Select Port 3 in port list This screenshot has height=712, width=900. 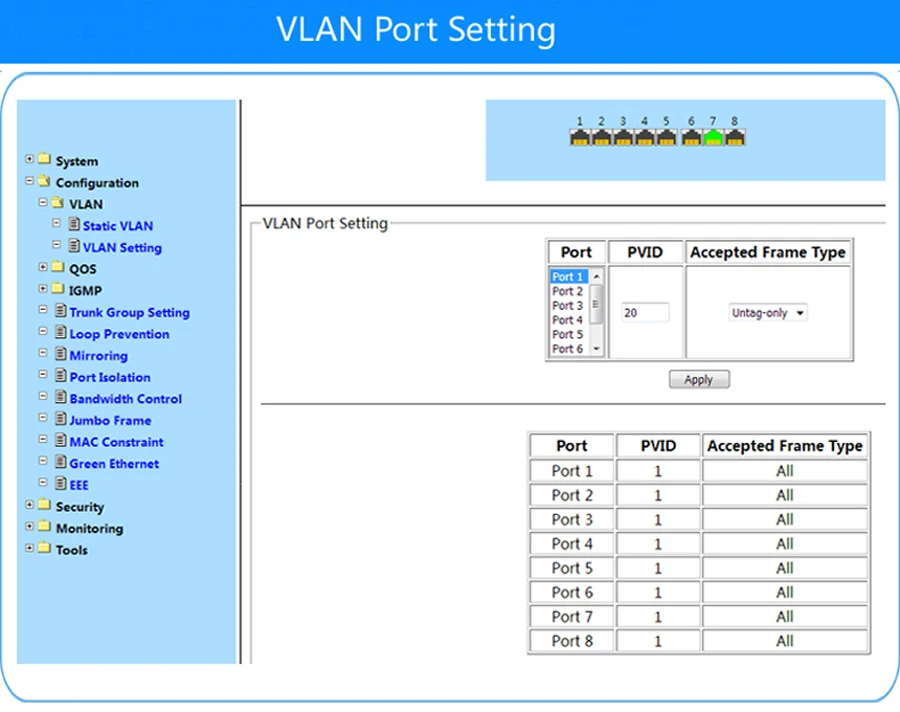(569, 305)
